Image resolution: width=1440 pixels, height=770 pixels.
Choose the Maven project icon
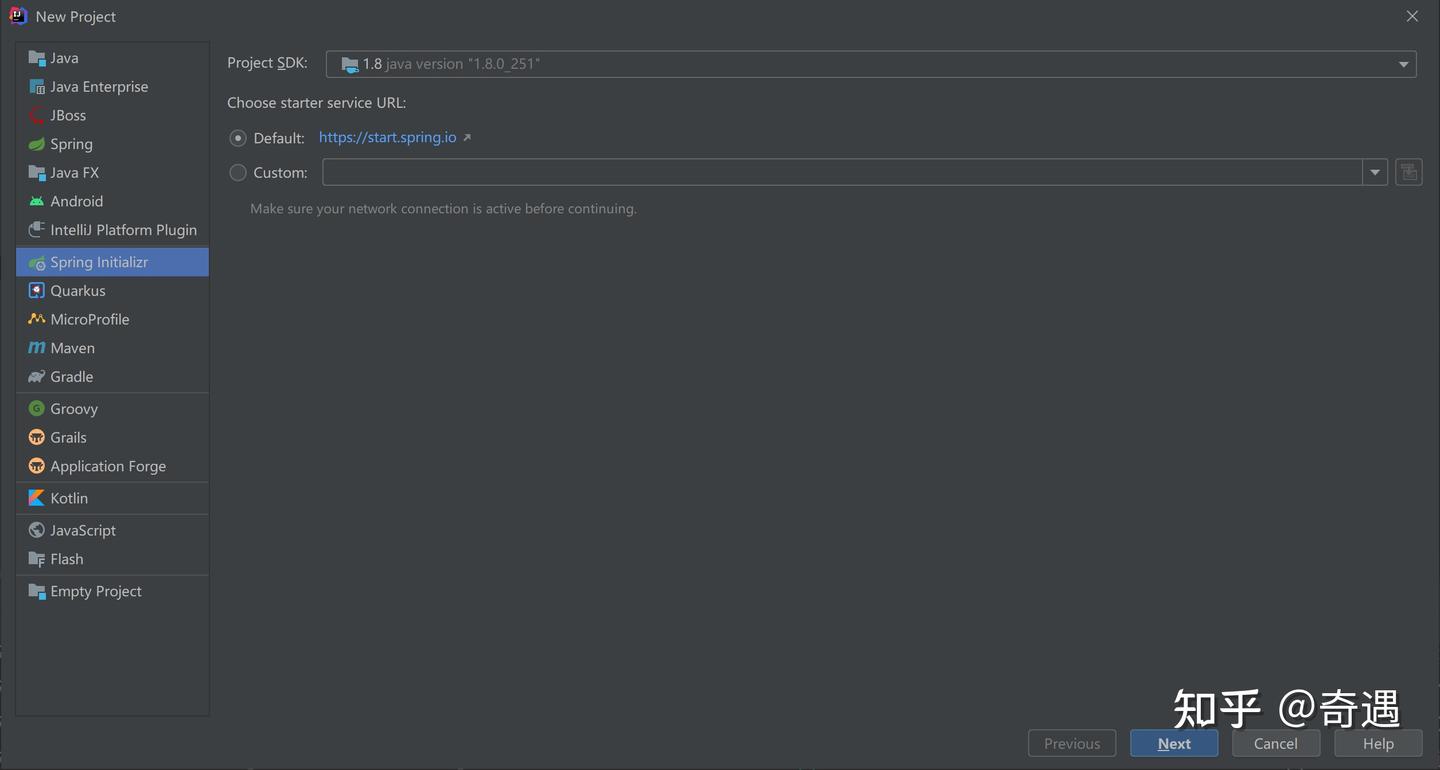coord(34,347)
